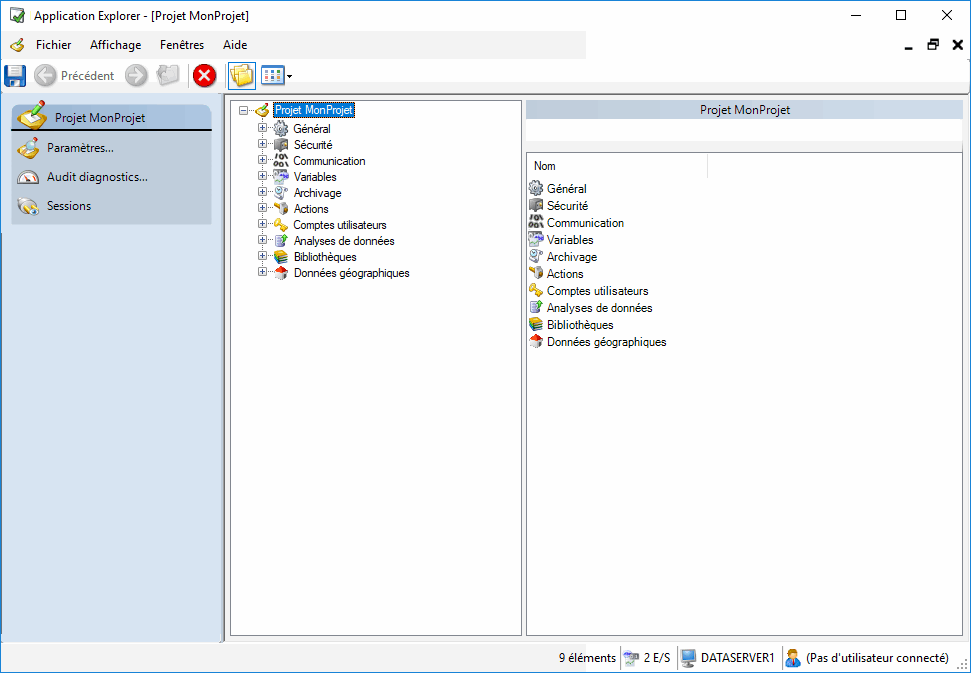Select Données géographiques in the right list
Image resolution: width=971 pixels, height=673 pixels.
[606, 342]
